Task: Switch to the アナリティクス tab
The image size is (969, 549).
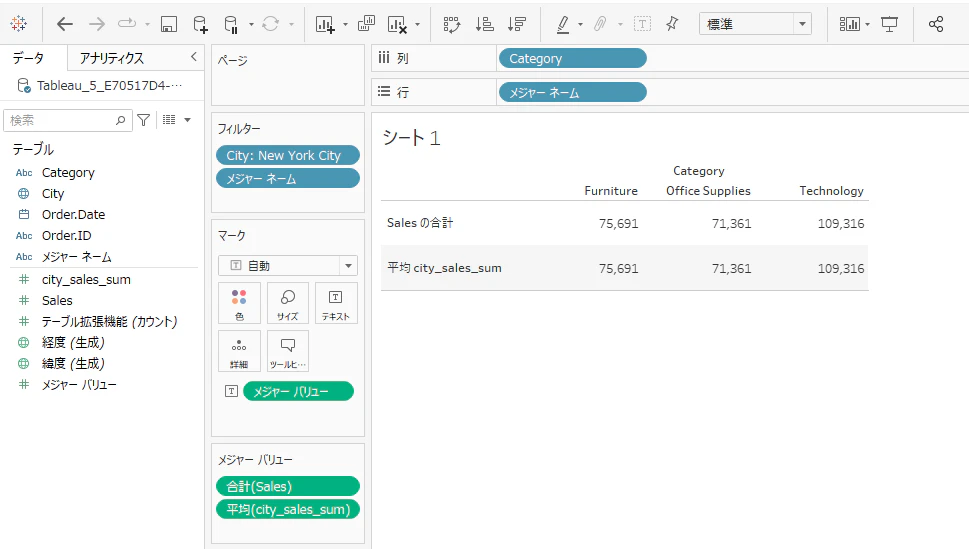Action: [x=112, y=58]
